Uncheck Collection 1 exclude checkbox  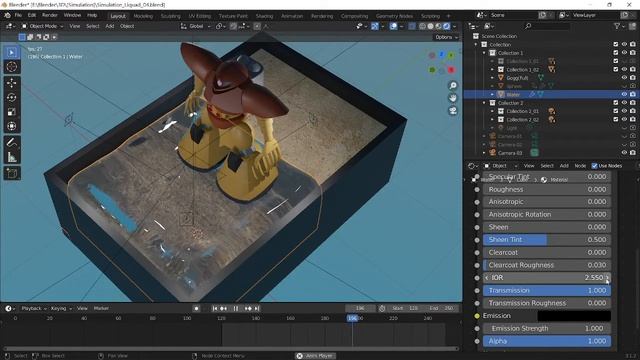coord(616,53)
